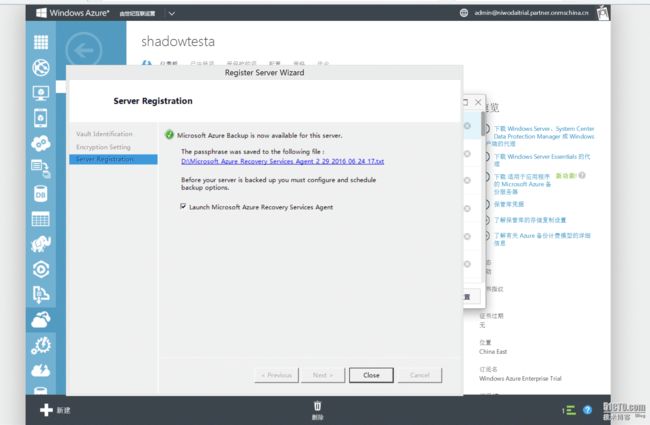Go back with the circled arrow
This screenshot has width=650, height=425.
coord(83,50)
